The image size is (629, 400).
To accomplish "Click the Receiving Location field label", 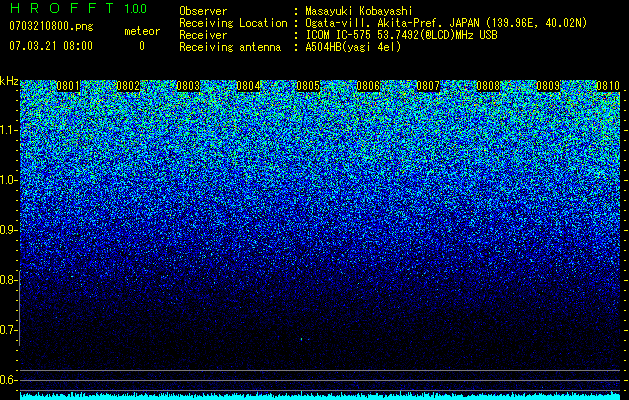I will click(x=233, y=23).
